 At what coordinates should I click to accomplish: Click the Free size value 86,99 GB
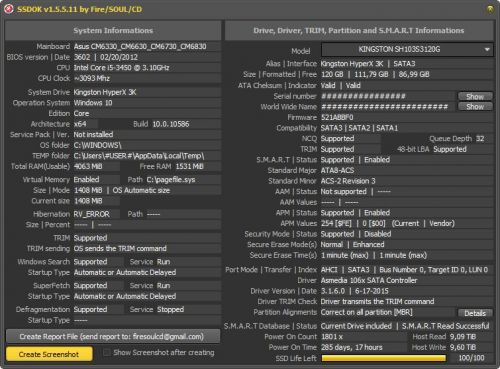pyautogui.click(x=414, y=74)
